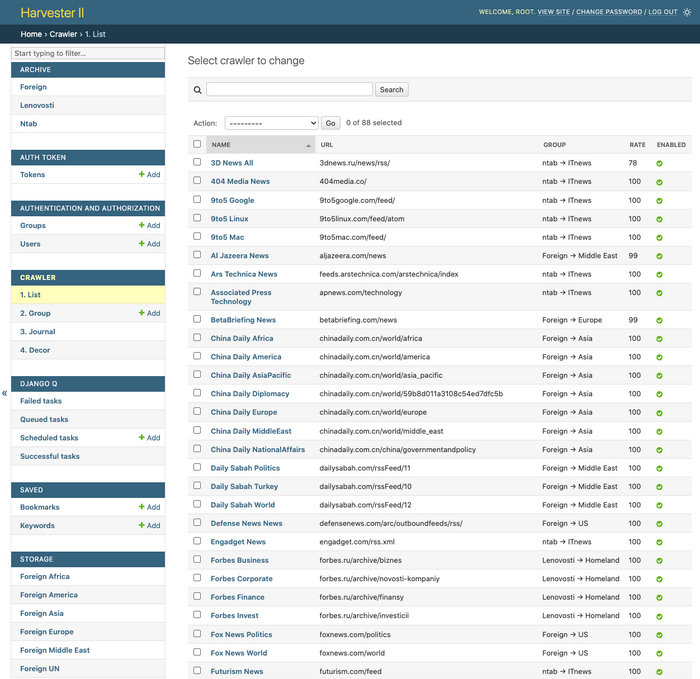The width and height of the screenshot is (700, 679).
Task: Click the crawler search text field
Action: pos(289,89)
